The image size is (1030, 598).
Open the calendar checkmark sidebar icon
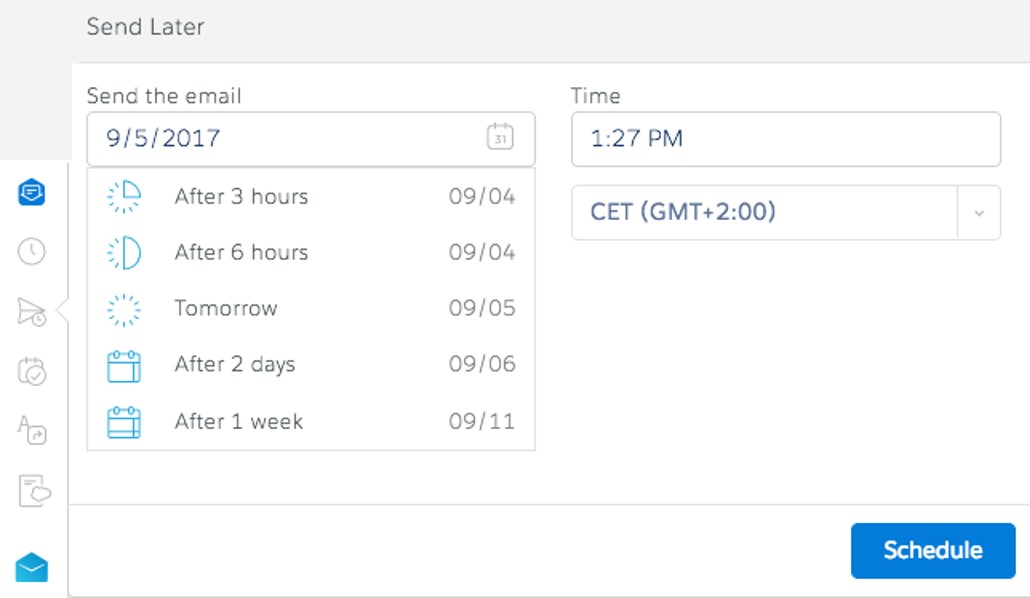pyautogui.click(x=32, y=372)
